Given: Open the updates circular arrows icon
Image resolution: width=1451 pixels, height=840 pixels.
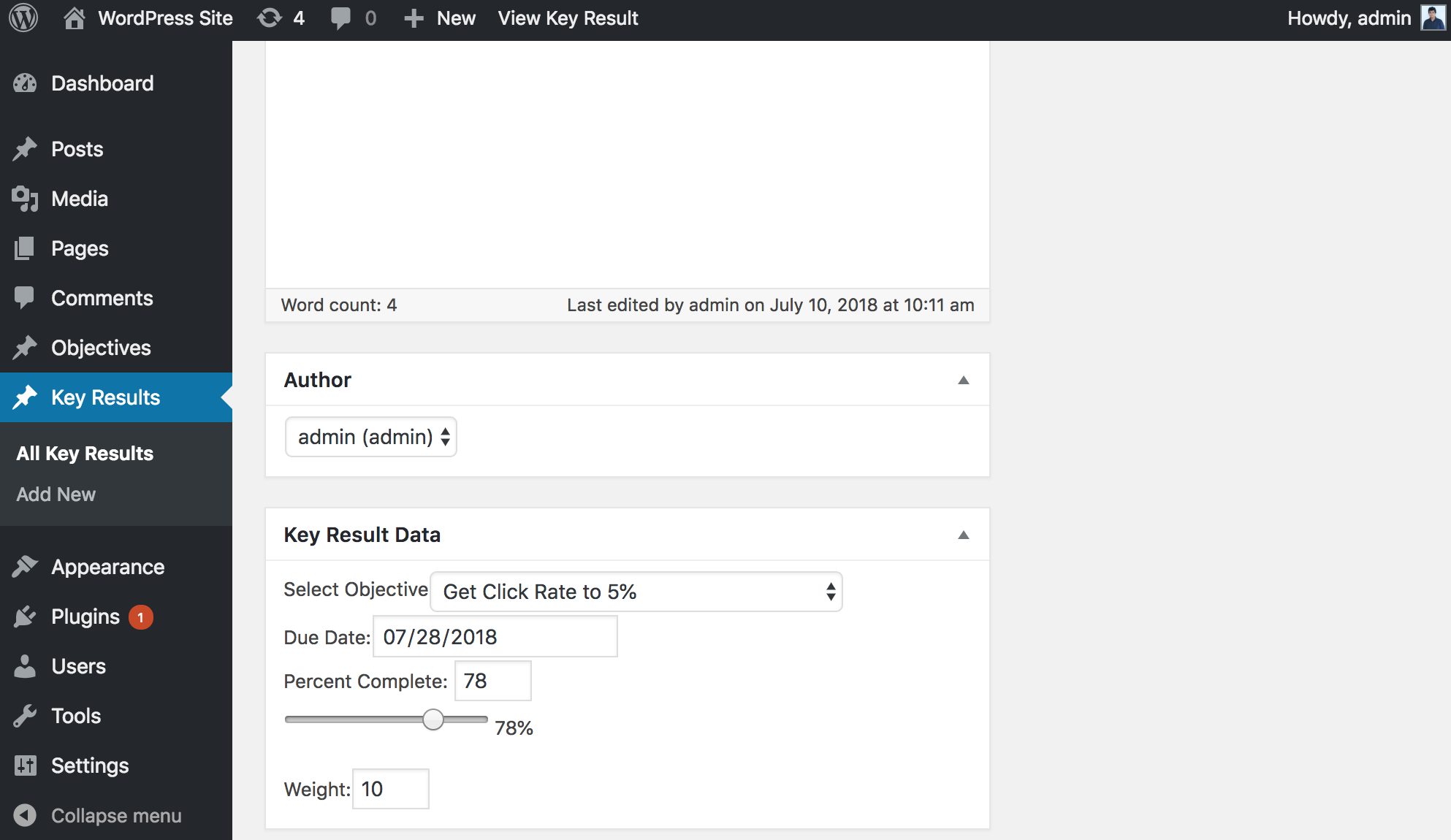Looking at the screenshot, I should click(x=270, y=18).
